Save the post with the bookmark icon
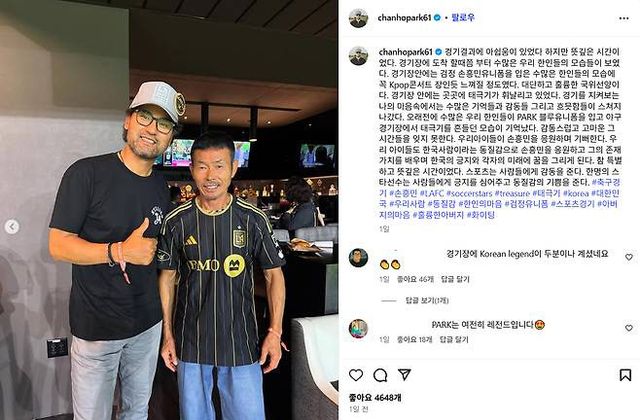This screenshot has width=640, height=420. click(x=625, y=375)
